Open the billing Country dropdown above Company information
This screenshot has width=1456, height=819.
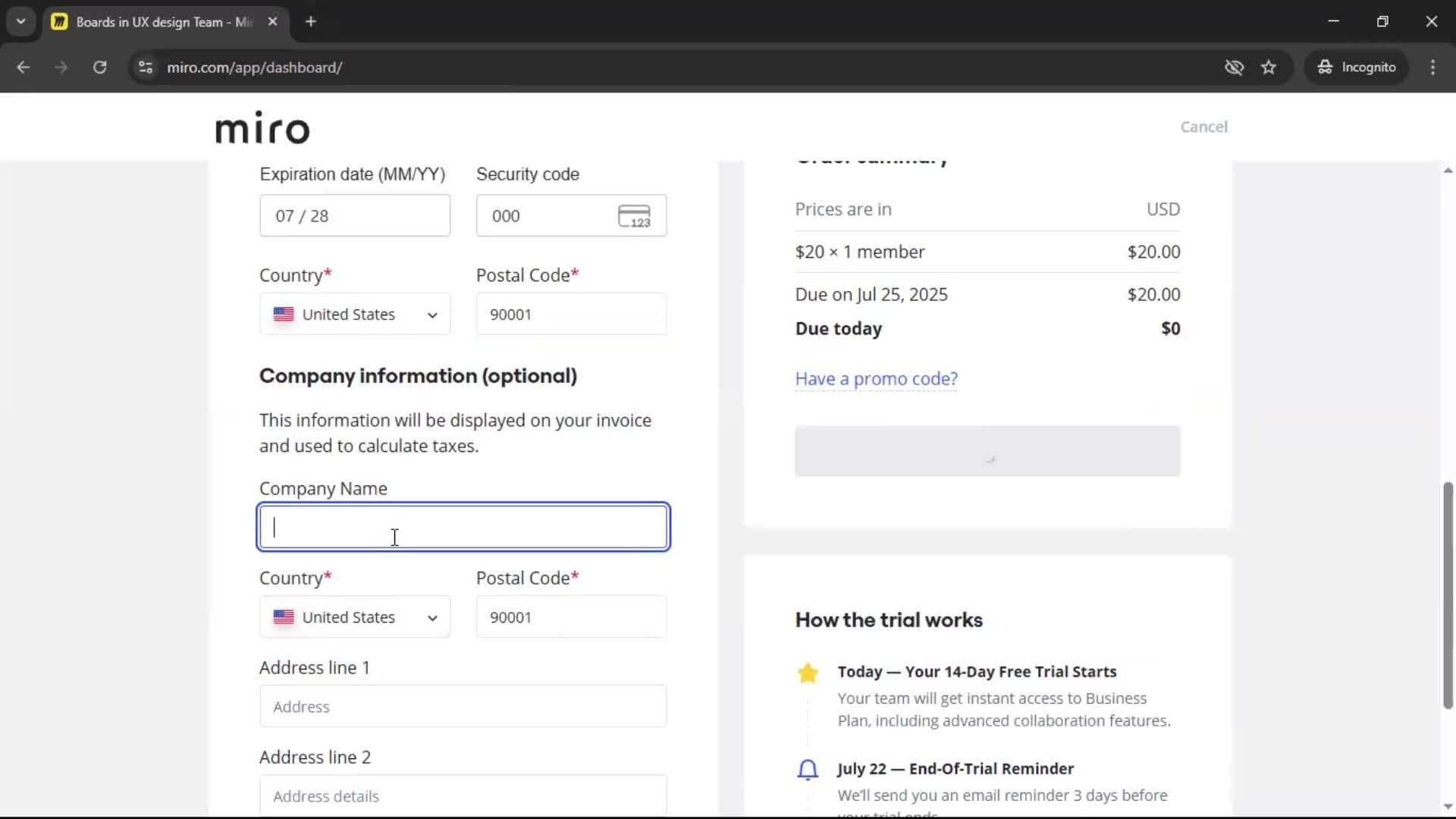pyautogui.click(x=355, y=314)
